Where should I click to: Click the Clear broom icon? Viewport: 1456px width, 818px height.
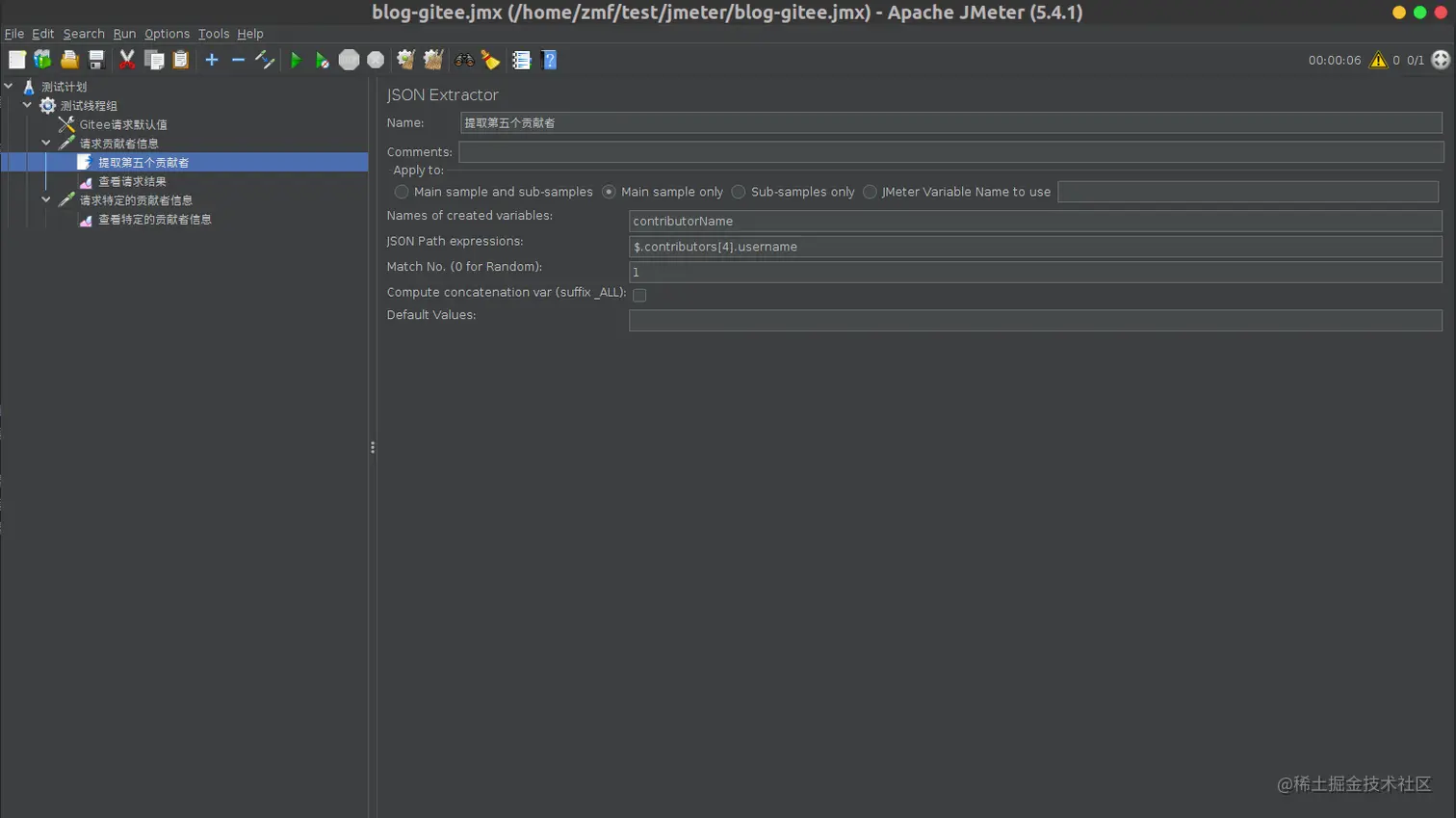pos(405,60)
